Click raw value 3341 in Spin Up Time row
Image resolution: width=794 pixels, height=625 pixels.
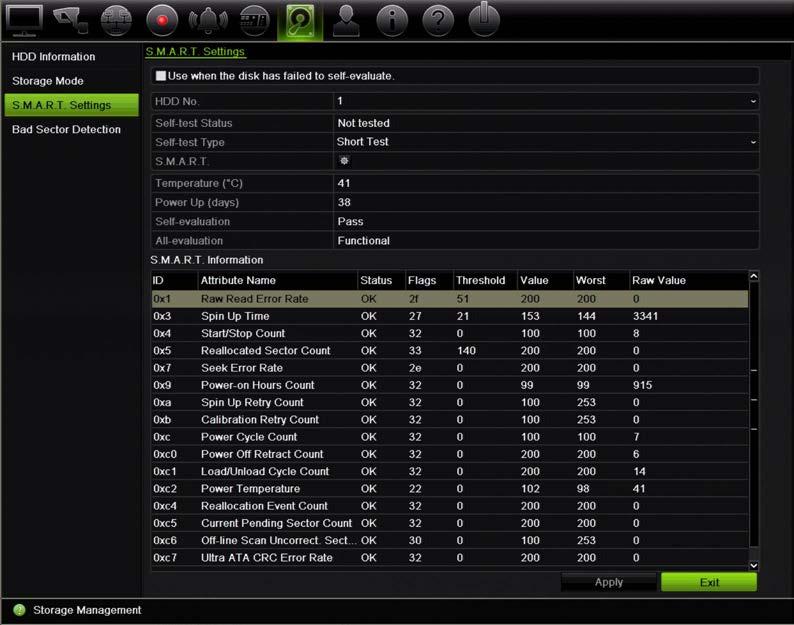(x=645, y=316)
